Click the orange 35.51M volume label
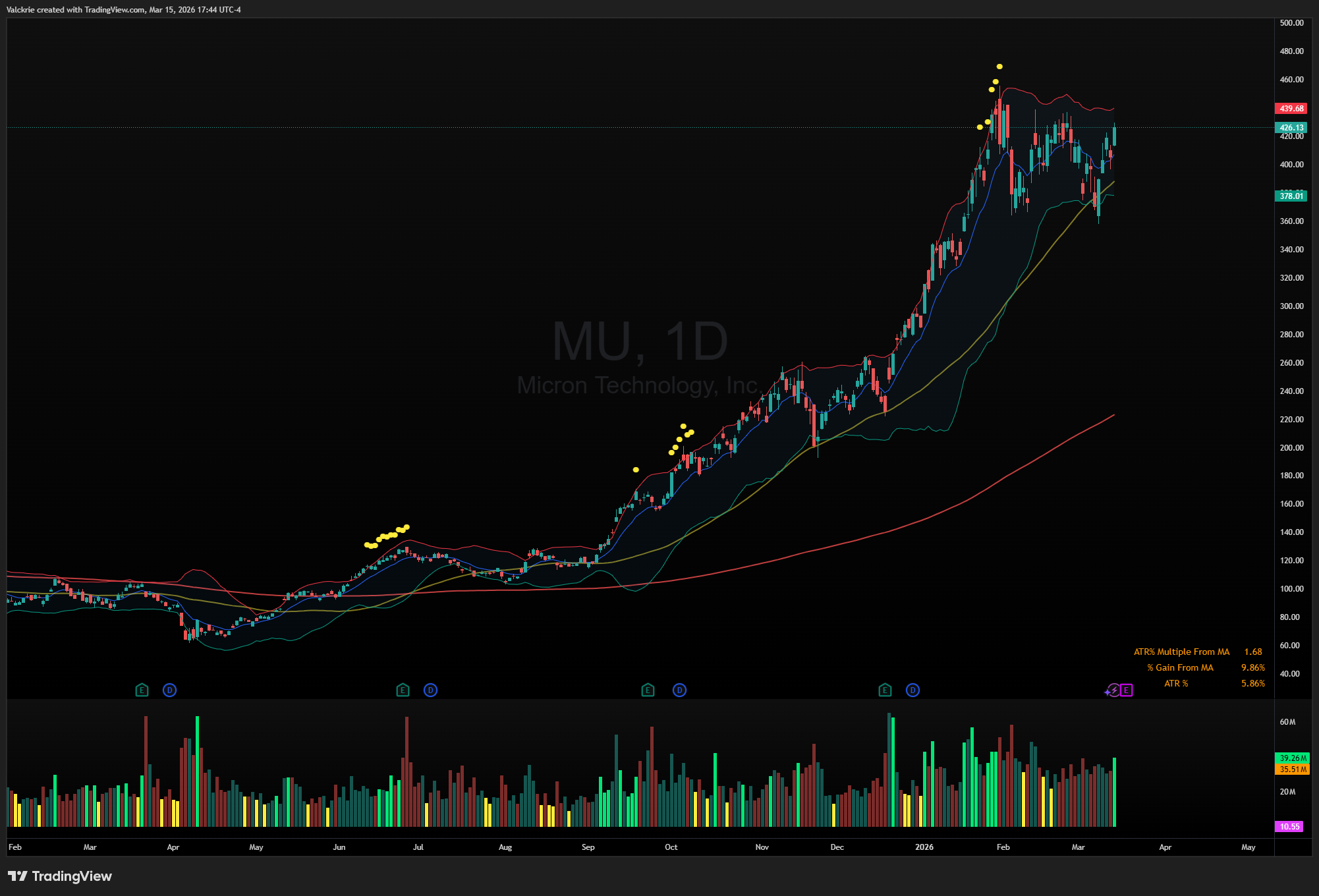 (1292, 770)
